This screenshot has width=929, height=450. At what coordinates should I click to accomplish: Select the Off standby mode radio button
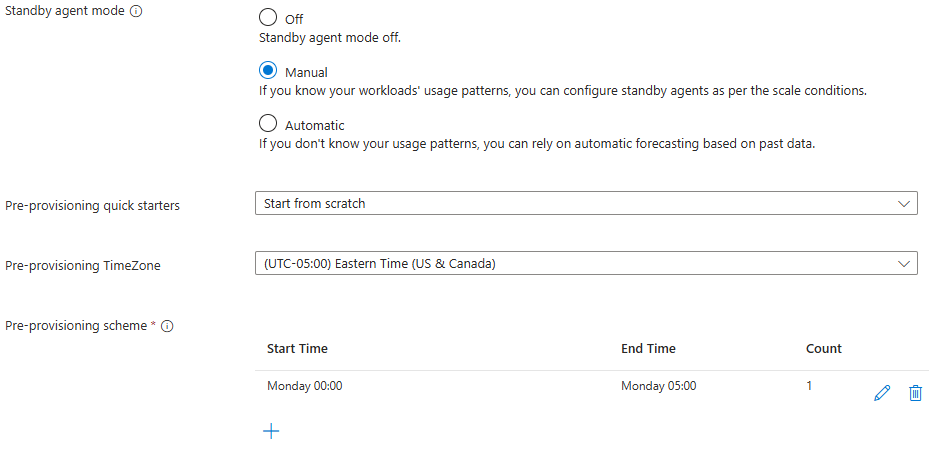coord(267,17)
